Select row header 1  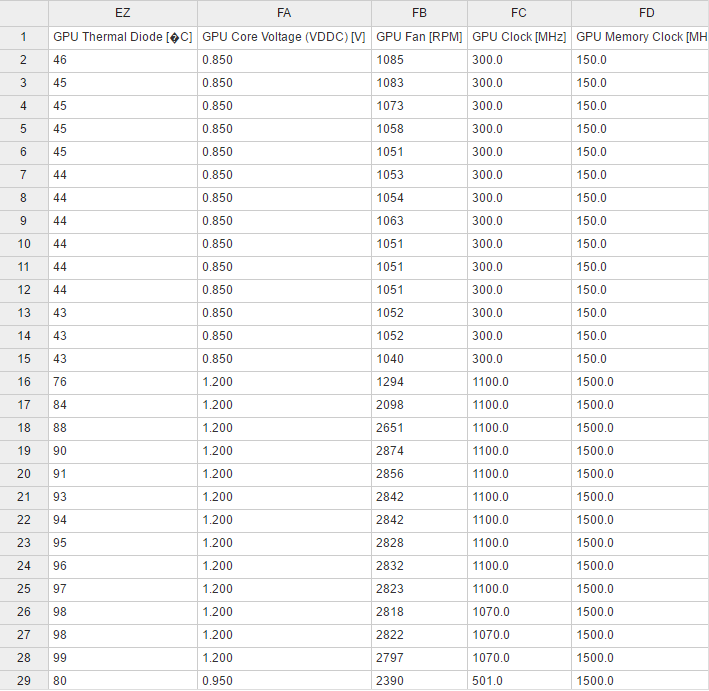24,37
